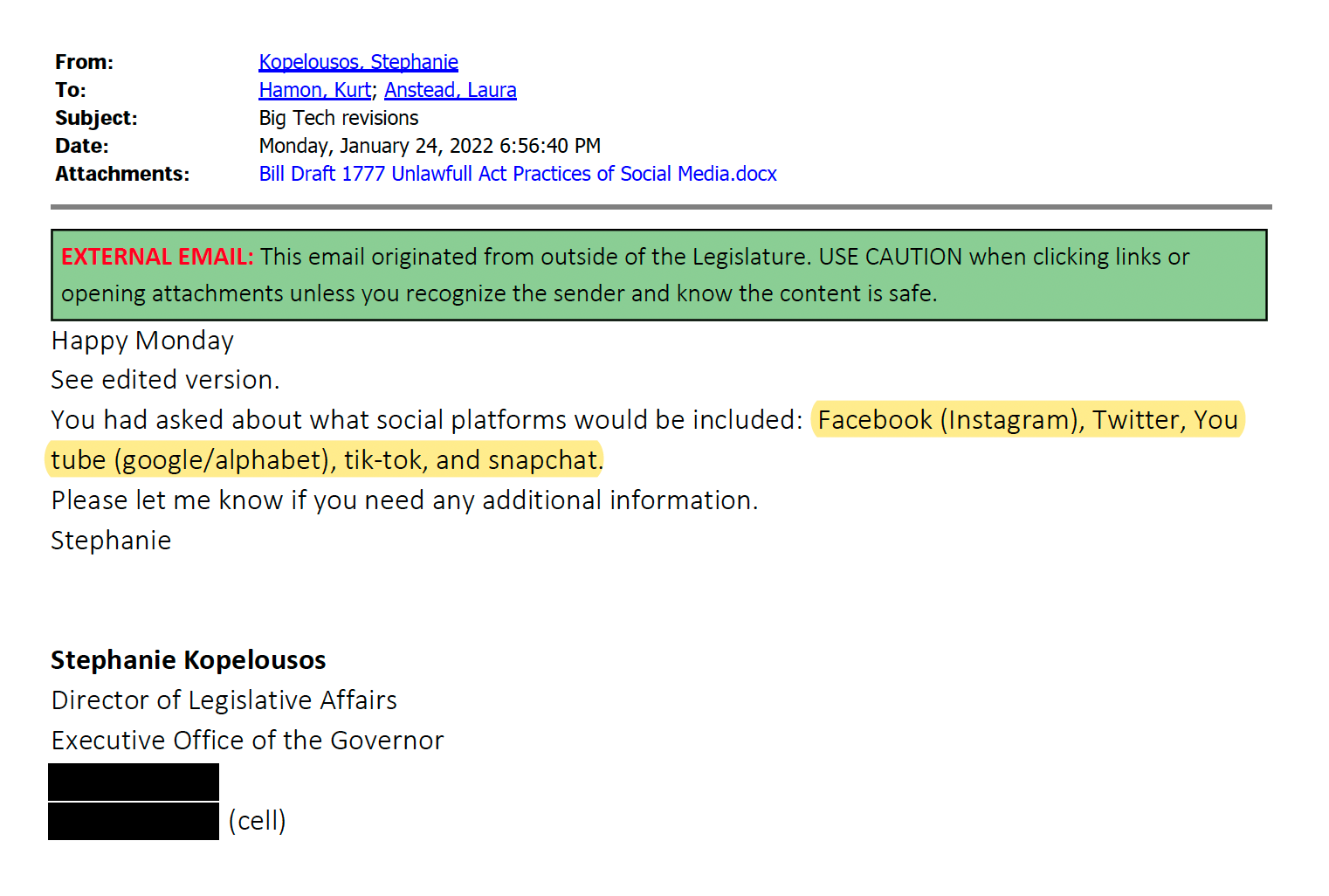Click the red EXTERNAL EMAIL warning label
This screenshot has height=896, width=1329.
tap(157, 257)
